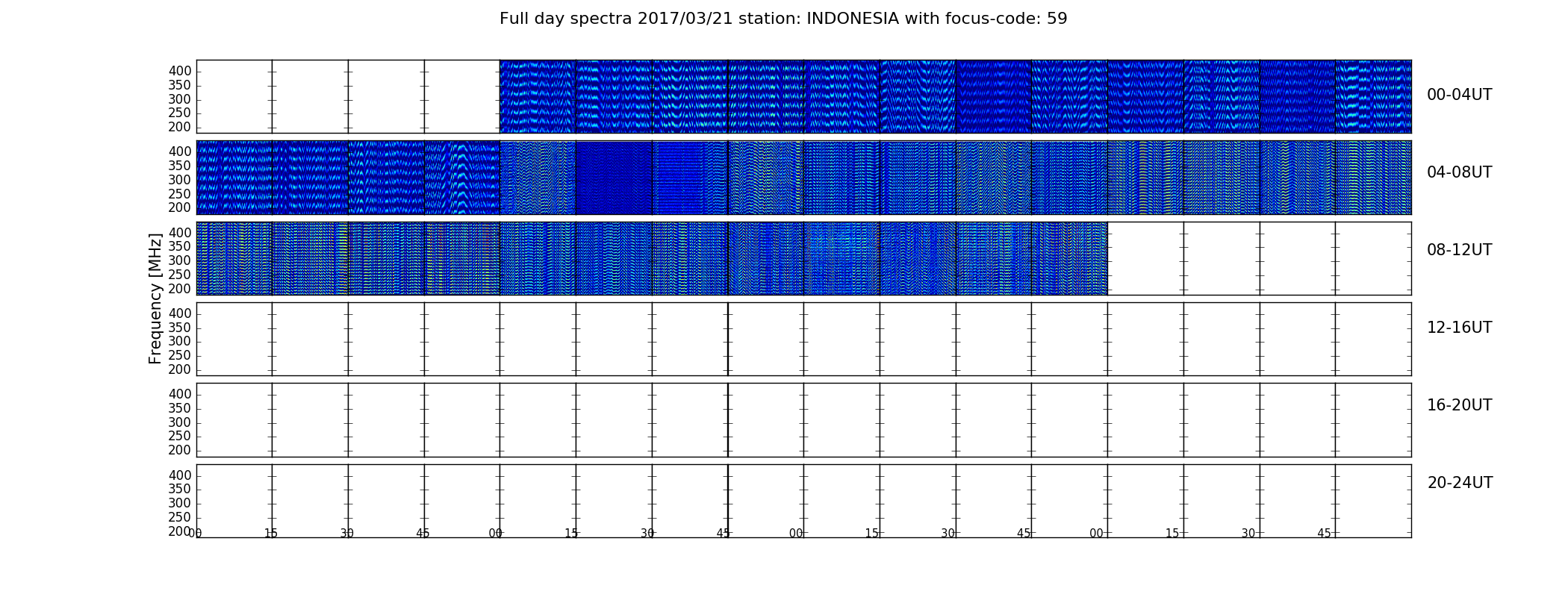The image size is (1568, 597).
Task: Click the 00-04UT spectrogram data area
Action: (x=955, y=96)
